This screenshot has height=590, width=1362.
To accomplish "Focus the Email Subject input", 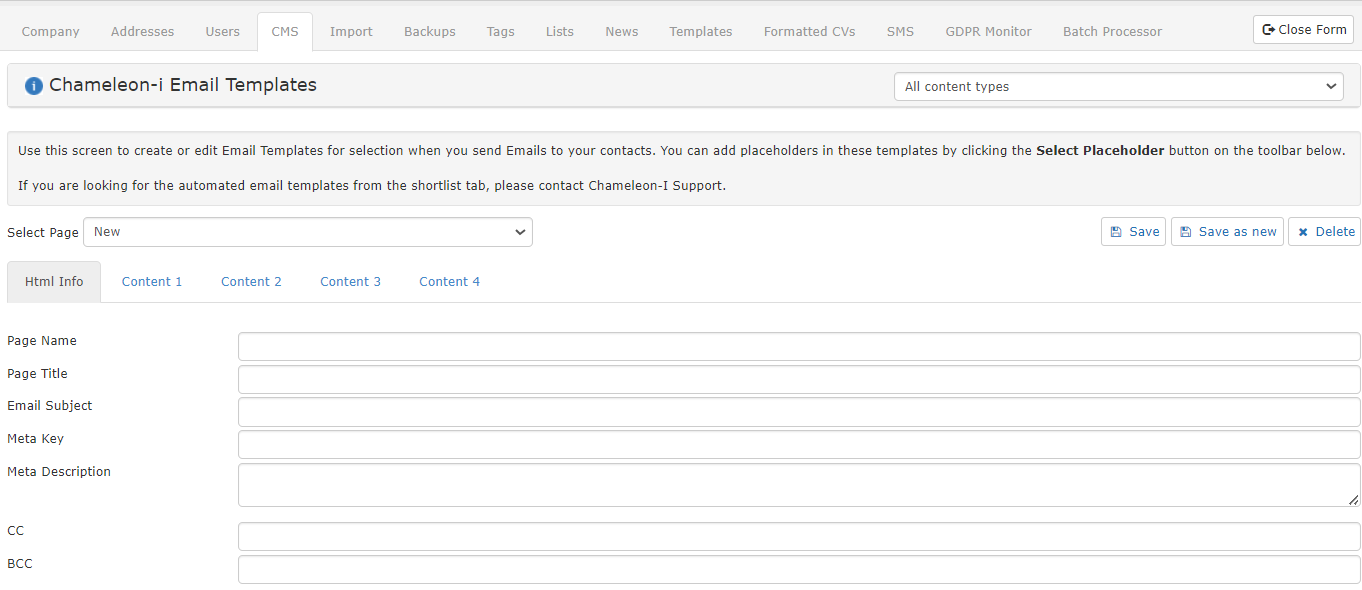I will point(799,412).
